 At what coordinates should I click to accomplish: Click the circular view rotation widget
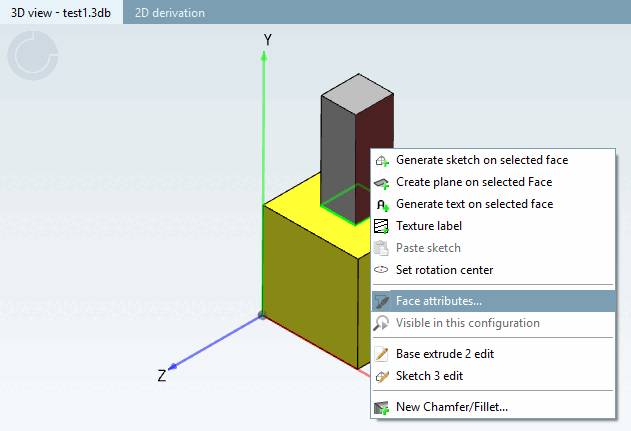(x=33, y=56)
